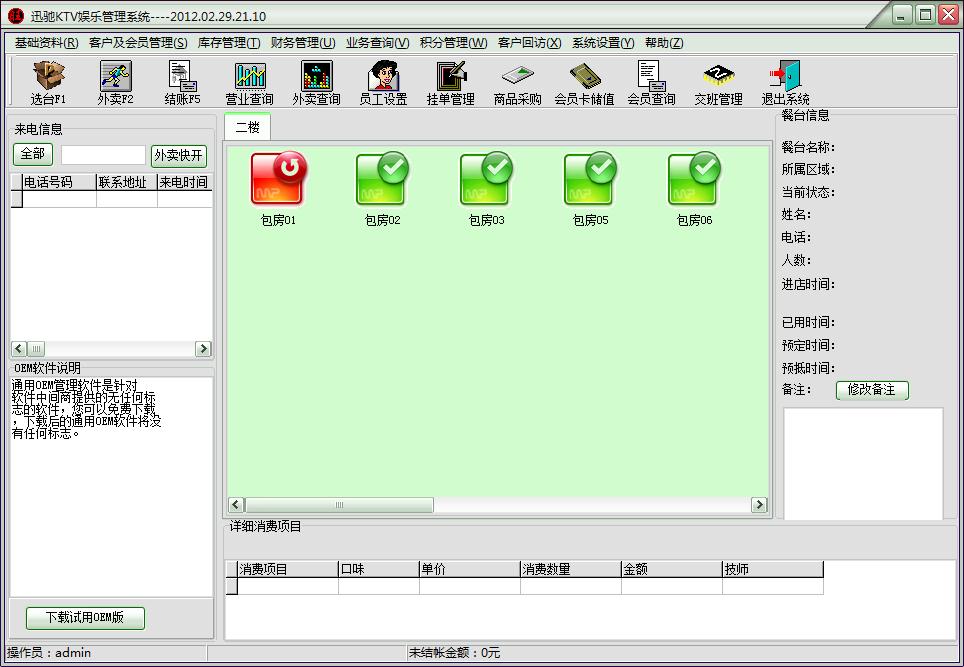Click the 外卖快开 quick takeaway button
The height and width of the screenshot is (667, 964).
(179, 156)
